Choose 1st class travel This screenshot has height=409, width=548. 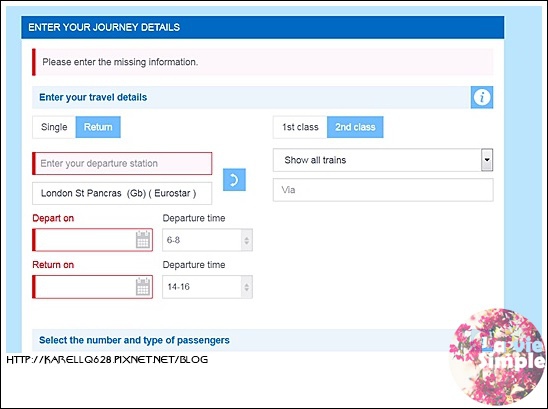tap(300, 127)
